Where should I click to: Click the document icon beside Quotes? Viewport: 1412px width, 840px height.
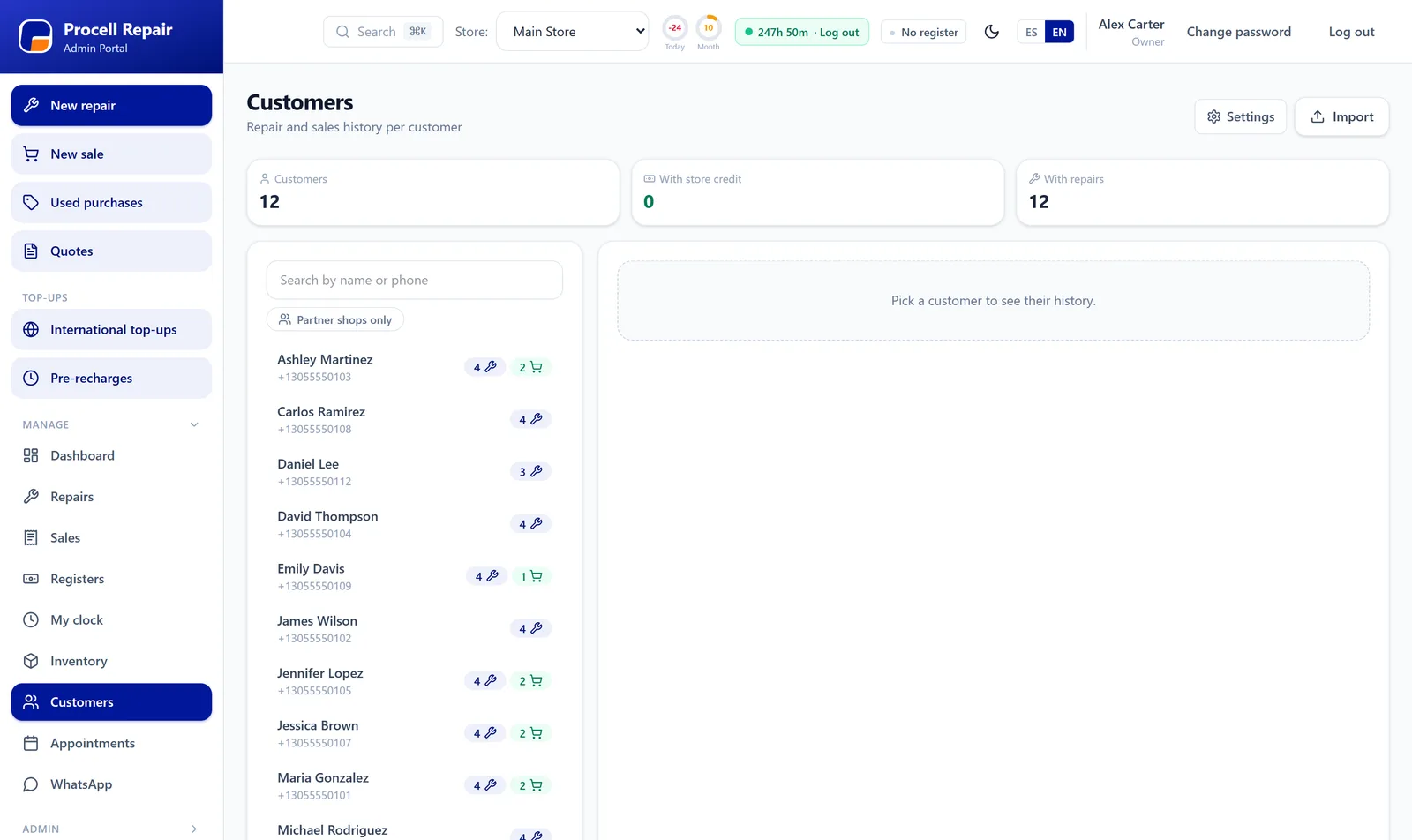click(31, 251)
